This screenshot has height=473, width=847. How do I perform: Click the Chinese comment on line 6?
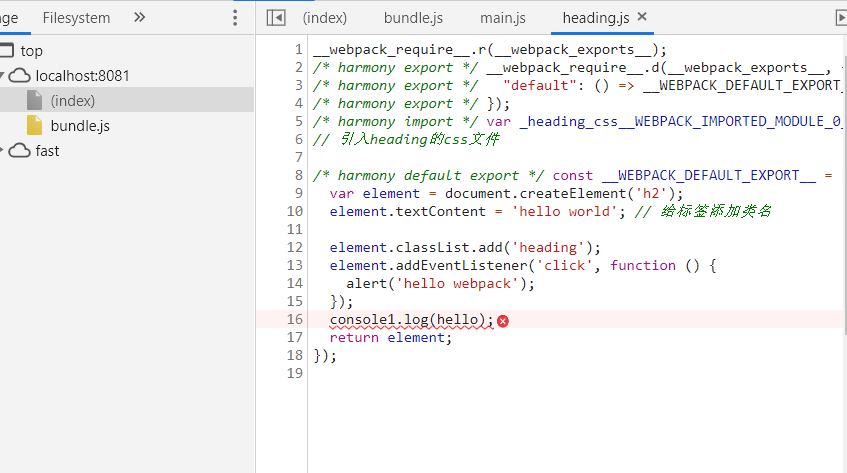406,139
